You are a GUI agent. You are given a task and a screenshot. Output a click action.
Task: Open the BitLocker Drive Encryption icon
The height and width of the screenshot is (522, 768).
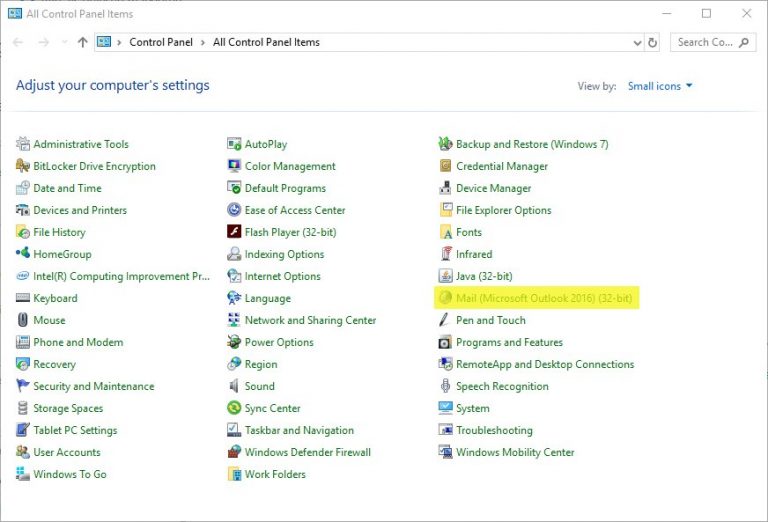point(23,166)
